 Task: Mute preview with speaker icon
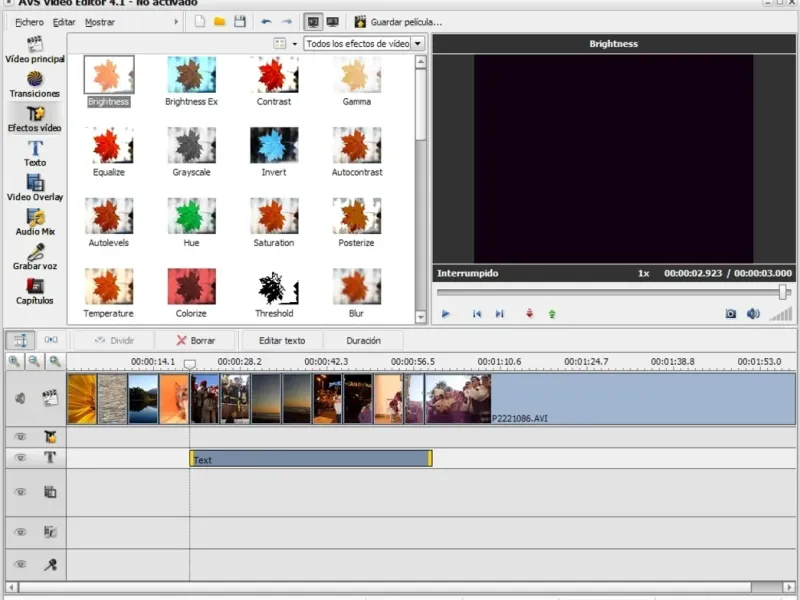click(753, 313)
